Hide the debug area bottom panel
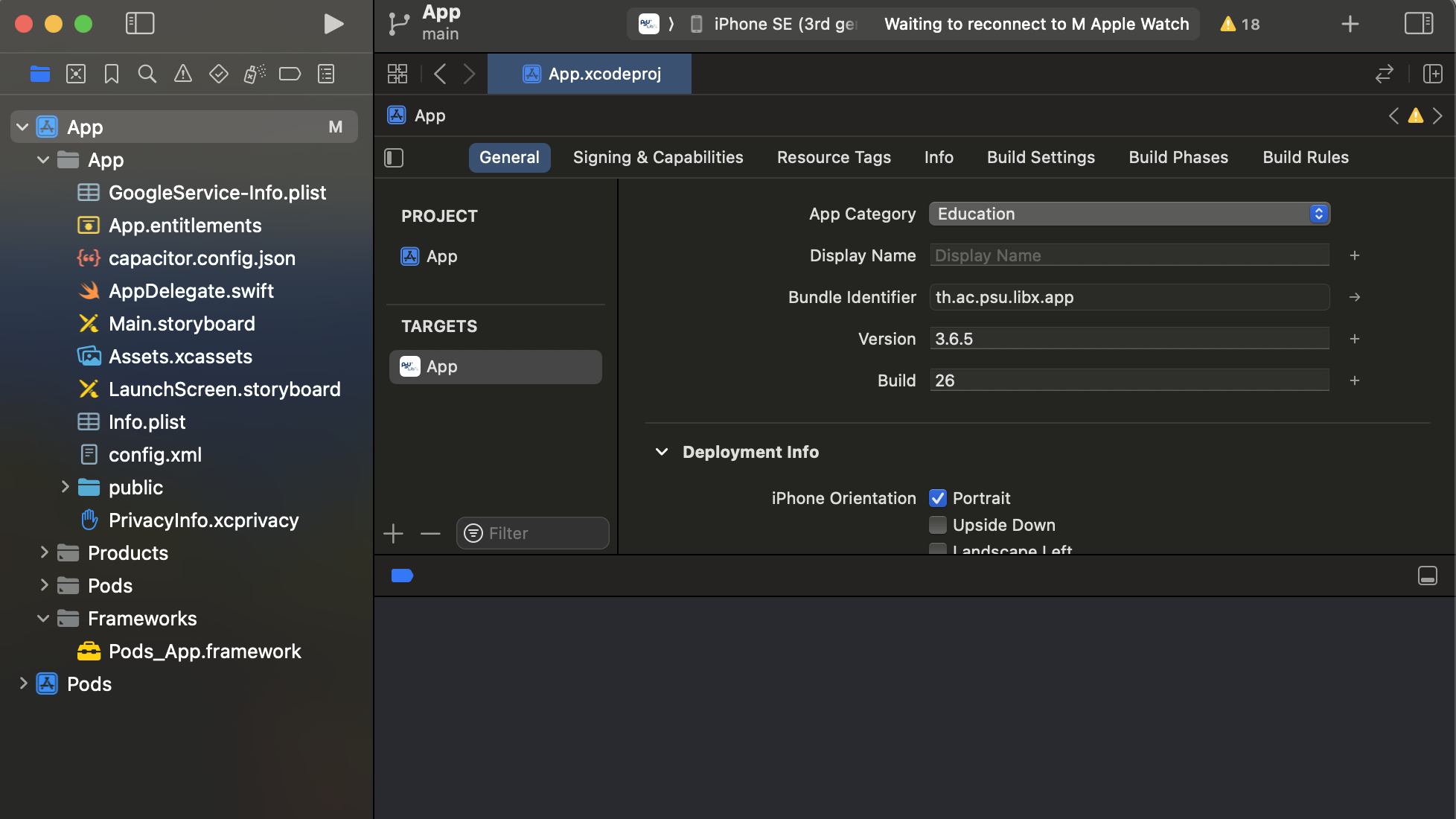This screenshot has height=819, width=1456. (x=1427, y=576)
